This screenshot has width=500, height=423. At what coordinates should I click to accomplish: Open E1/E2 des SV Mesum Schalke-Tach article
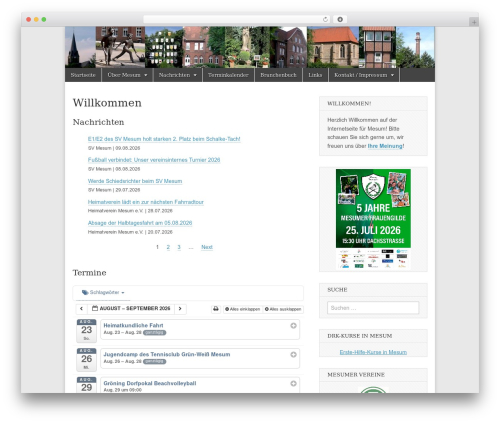[x=164, y=139]
